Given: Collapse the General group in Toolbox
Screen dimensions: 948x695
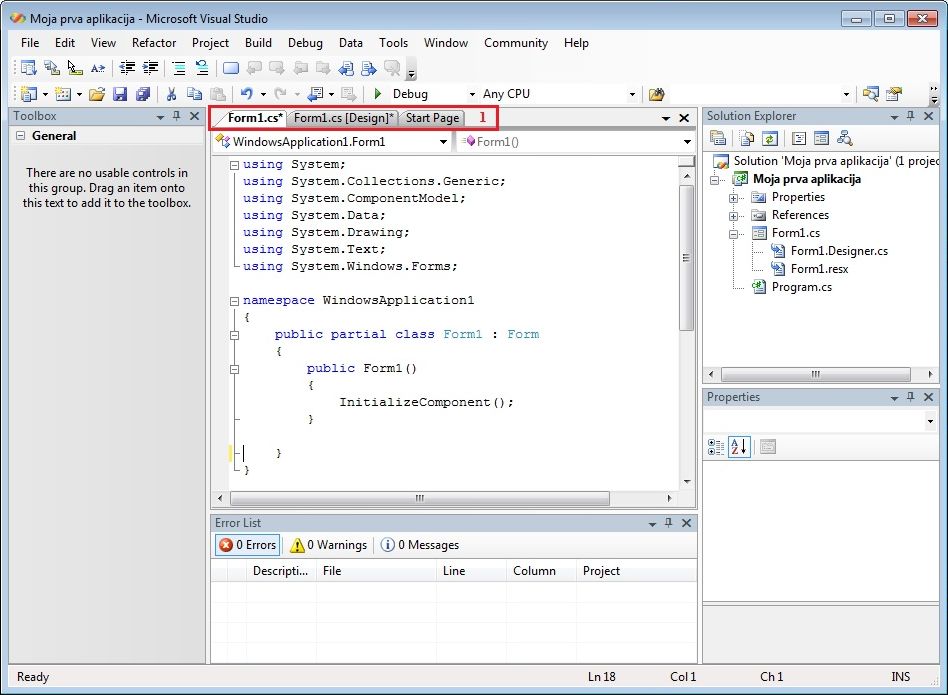Looking at the screenshot, I should (x=21, y=135).
